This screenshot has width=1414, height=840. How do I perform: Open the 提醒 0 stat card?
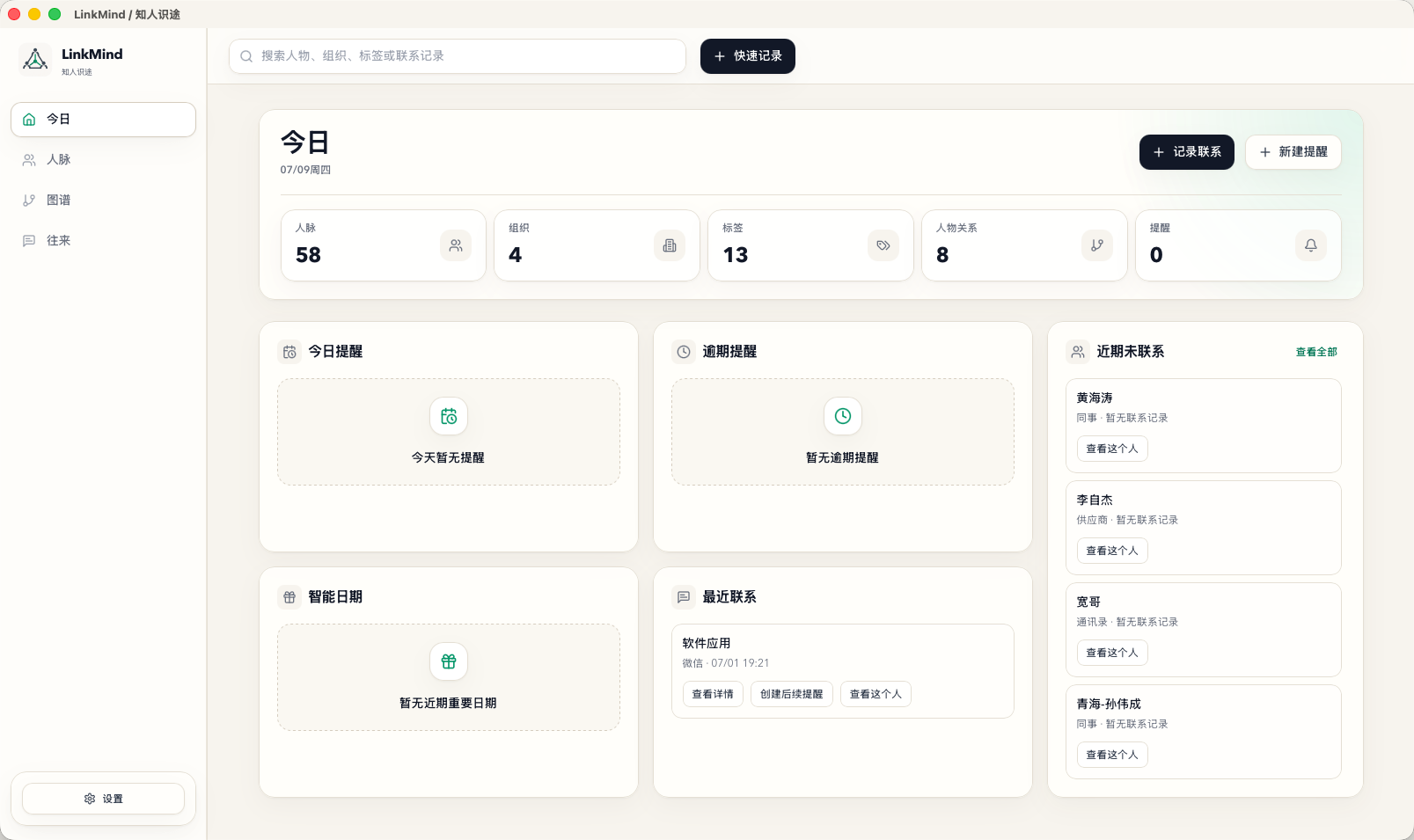pos(1239,245)
